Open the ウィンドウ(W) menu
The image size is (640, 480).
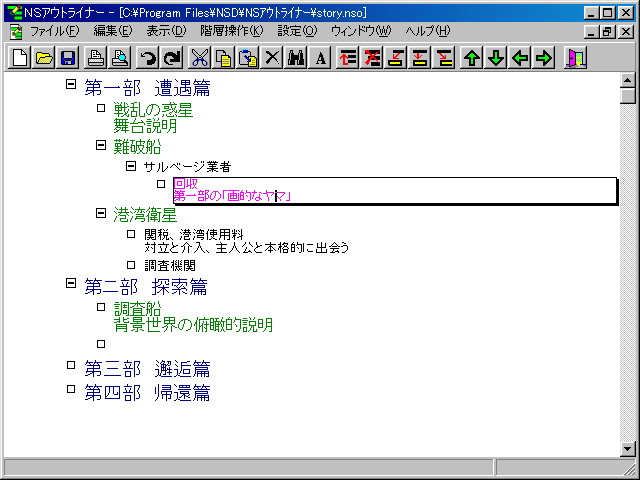[x=361, y=31]
